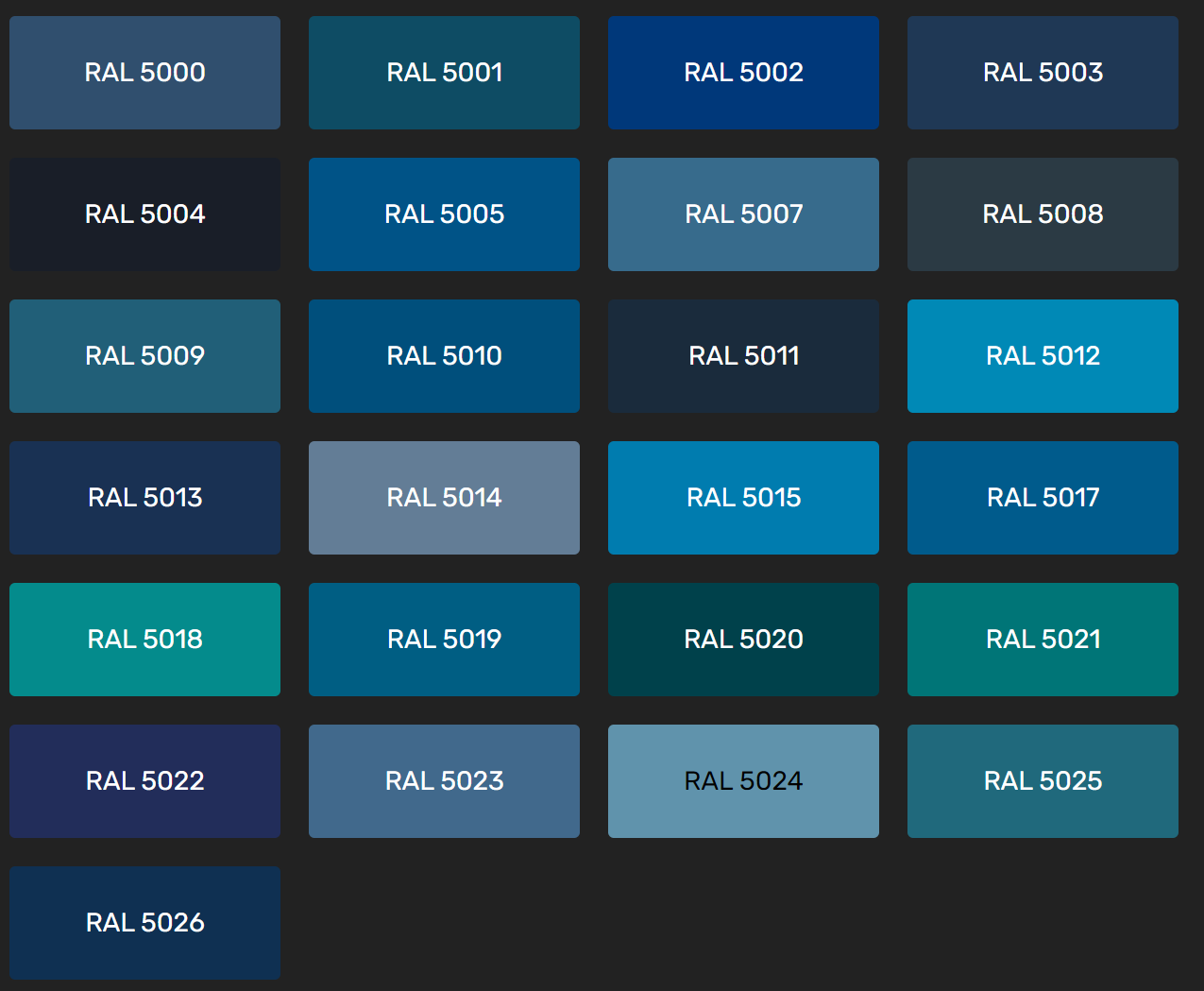Select the RAL 5017 swatch

1043,498
